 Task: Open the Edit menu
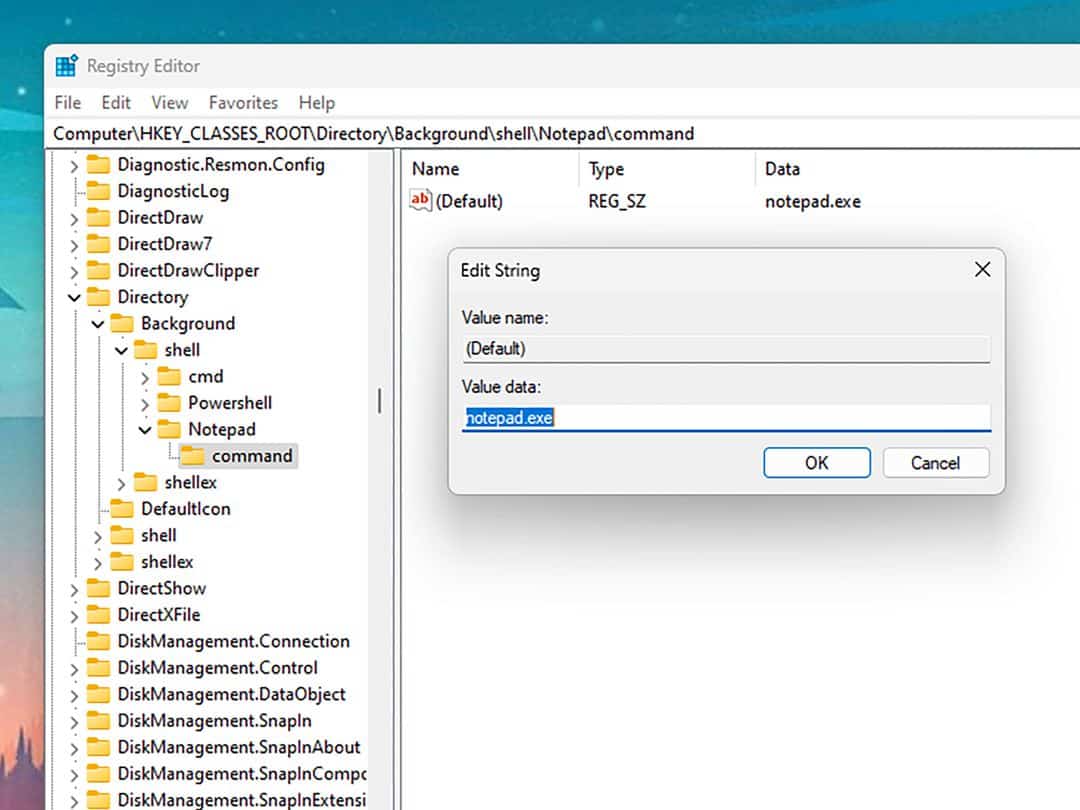coord(116,103)
